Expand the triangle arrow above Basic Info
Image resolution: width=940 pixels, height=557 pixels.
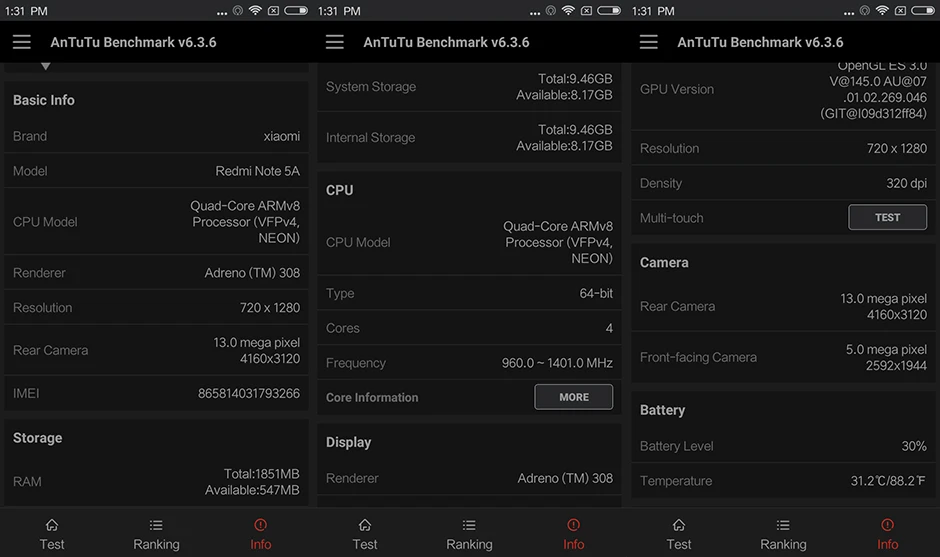pyautogui.click(x=46, y=66)
